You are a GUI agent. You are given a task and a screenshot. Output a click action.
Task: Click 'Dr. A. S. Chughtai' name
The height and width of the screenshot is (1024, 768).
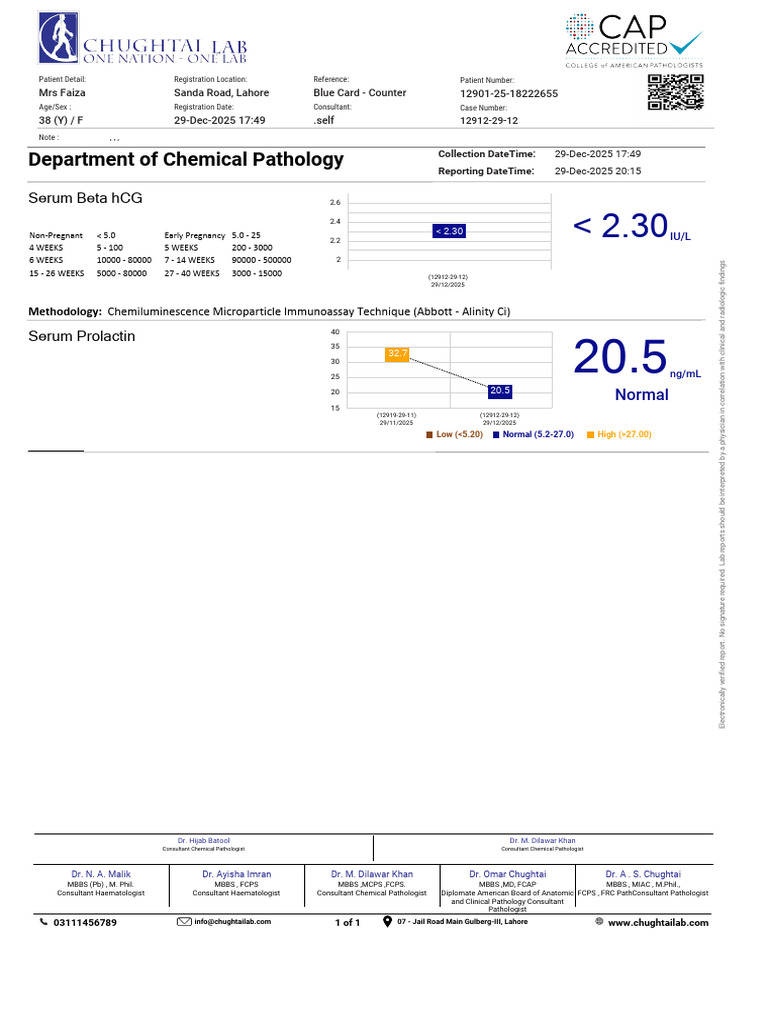(643, 874)
